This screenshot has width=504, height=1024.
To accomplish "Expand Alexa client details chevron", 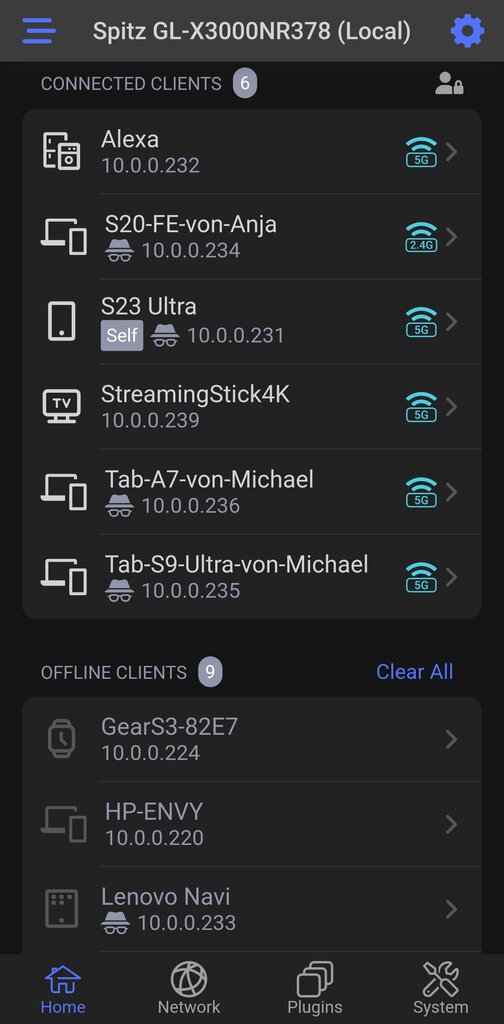I will point(451,152).
